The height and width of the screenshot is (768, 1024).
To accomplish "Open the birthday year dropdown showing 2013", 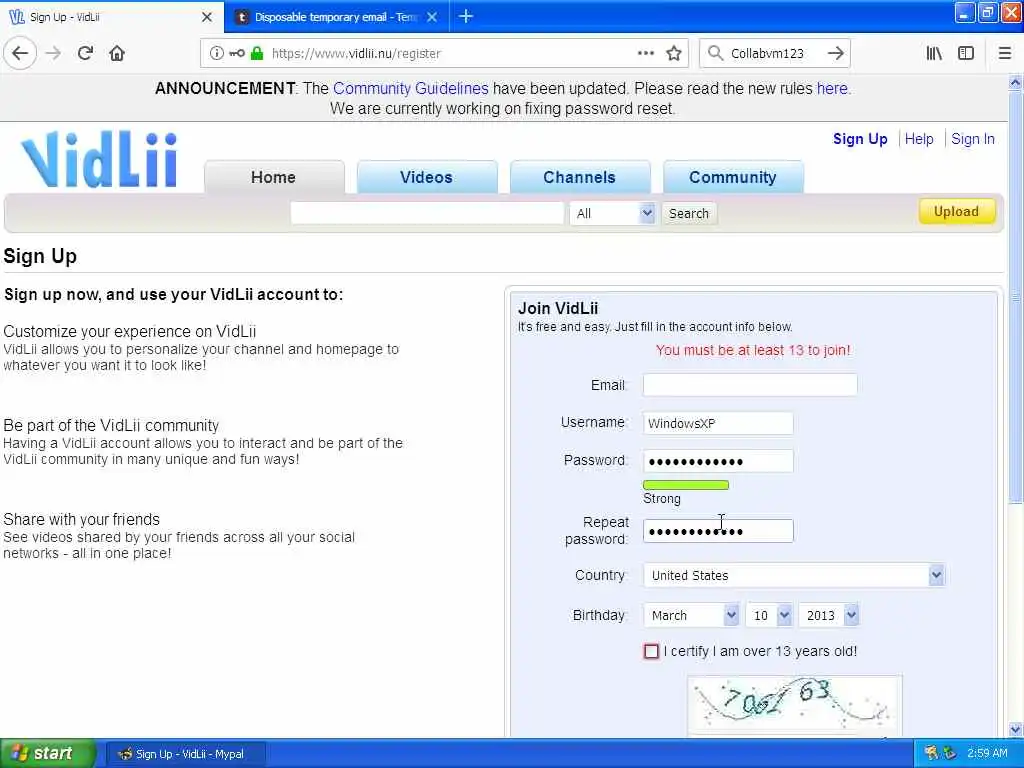I will pyautogui.click(x=829, y=615).
